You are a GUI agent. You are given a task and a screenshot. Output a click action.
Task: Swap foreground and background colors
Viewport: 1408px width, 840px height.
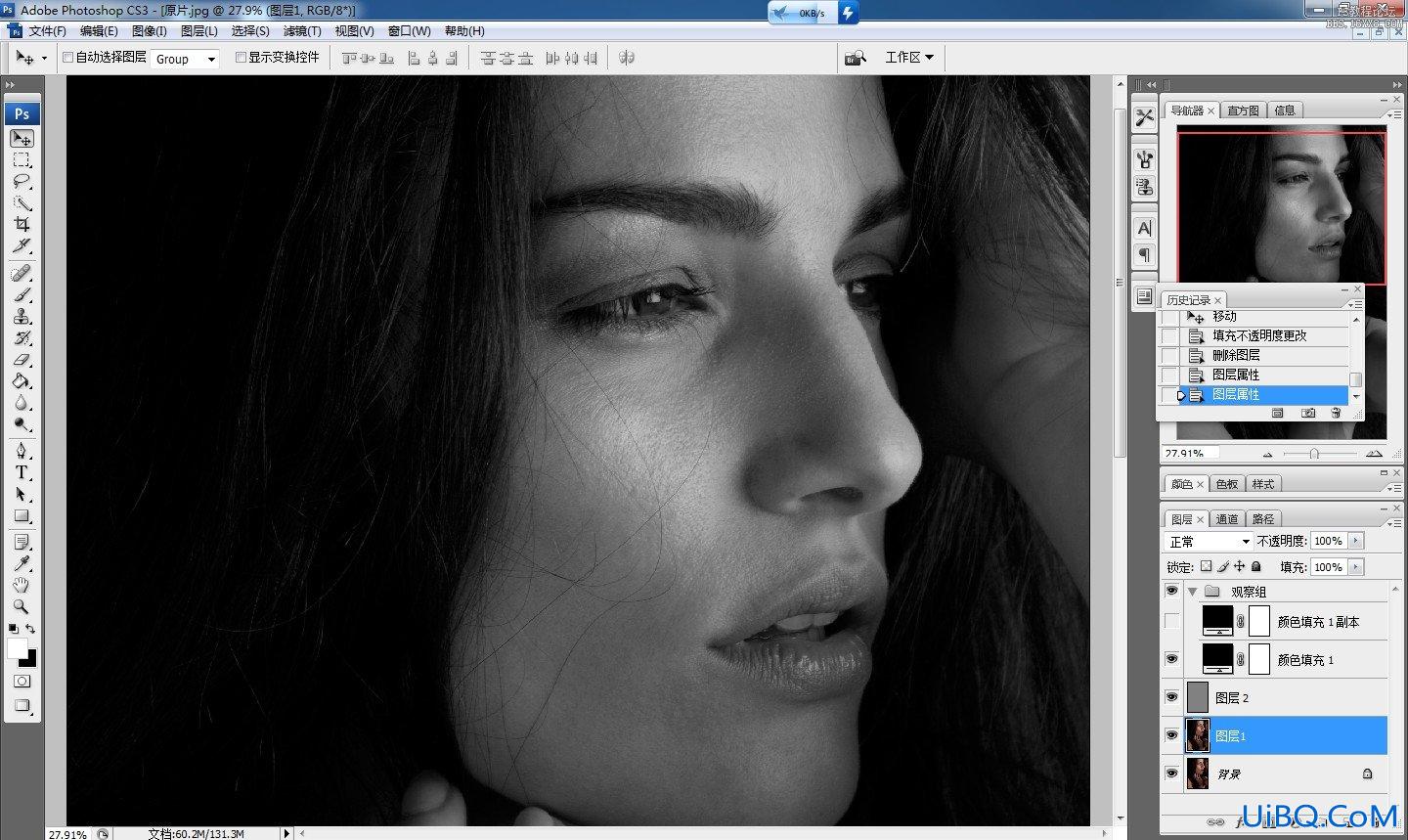pos(31,629)
